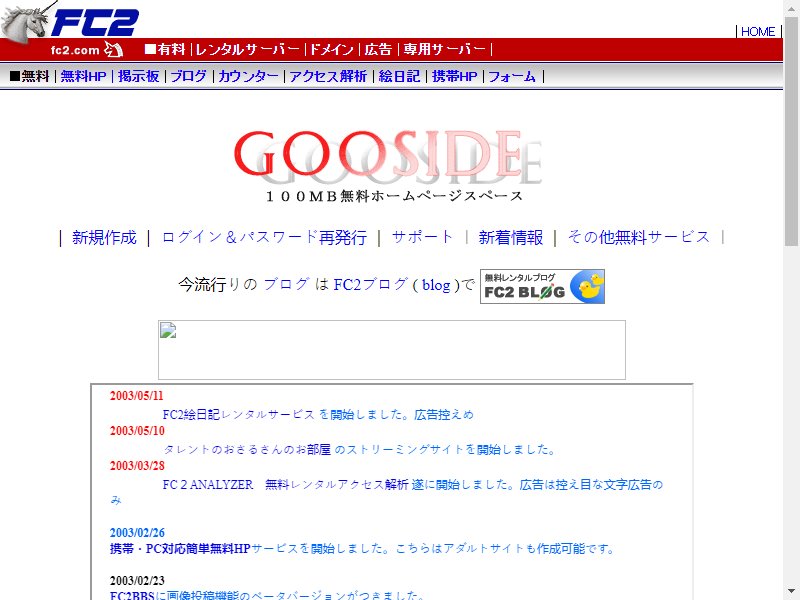Click the page vertical scrollbar thumb
This screenshot has height=600, width=800.
click(791, 131)
